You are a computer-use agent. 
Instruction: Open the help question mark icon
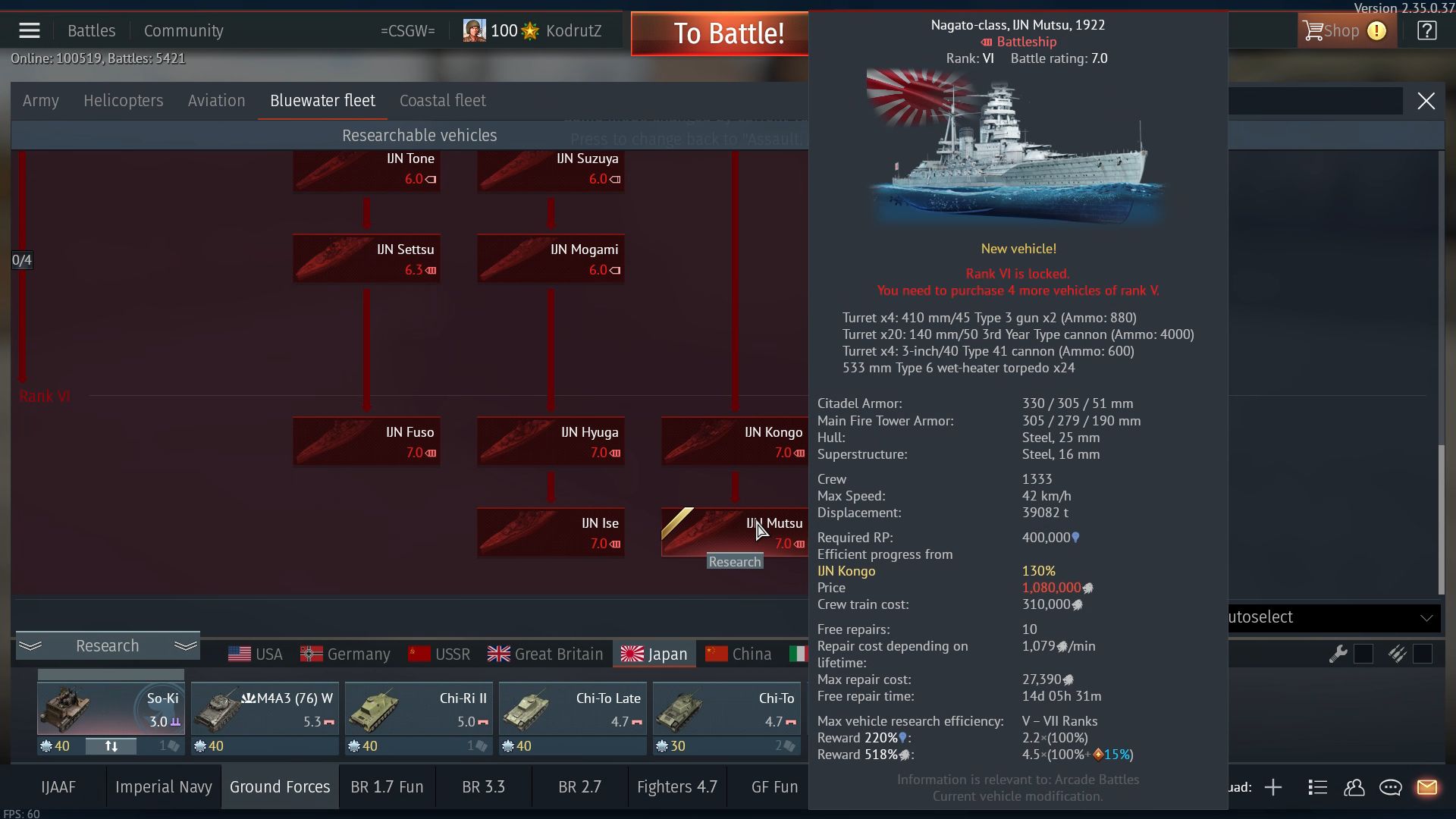[x=1426, y=31]
